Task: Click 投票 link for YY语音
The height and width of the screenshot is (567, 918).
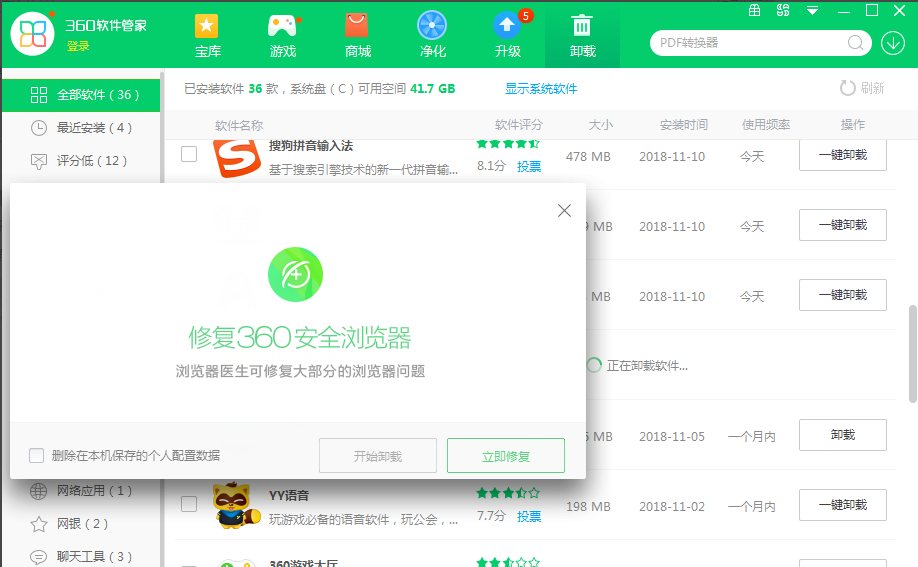Action: point(529,516)
